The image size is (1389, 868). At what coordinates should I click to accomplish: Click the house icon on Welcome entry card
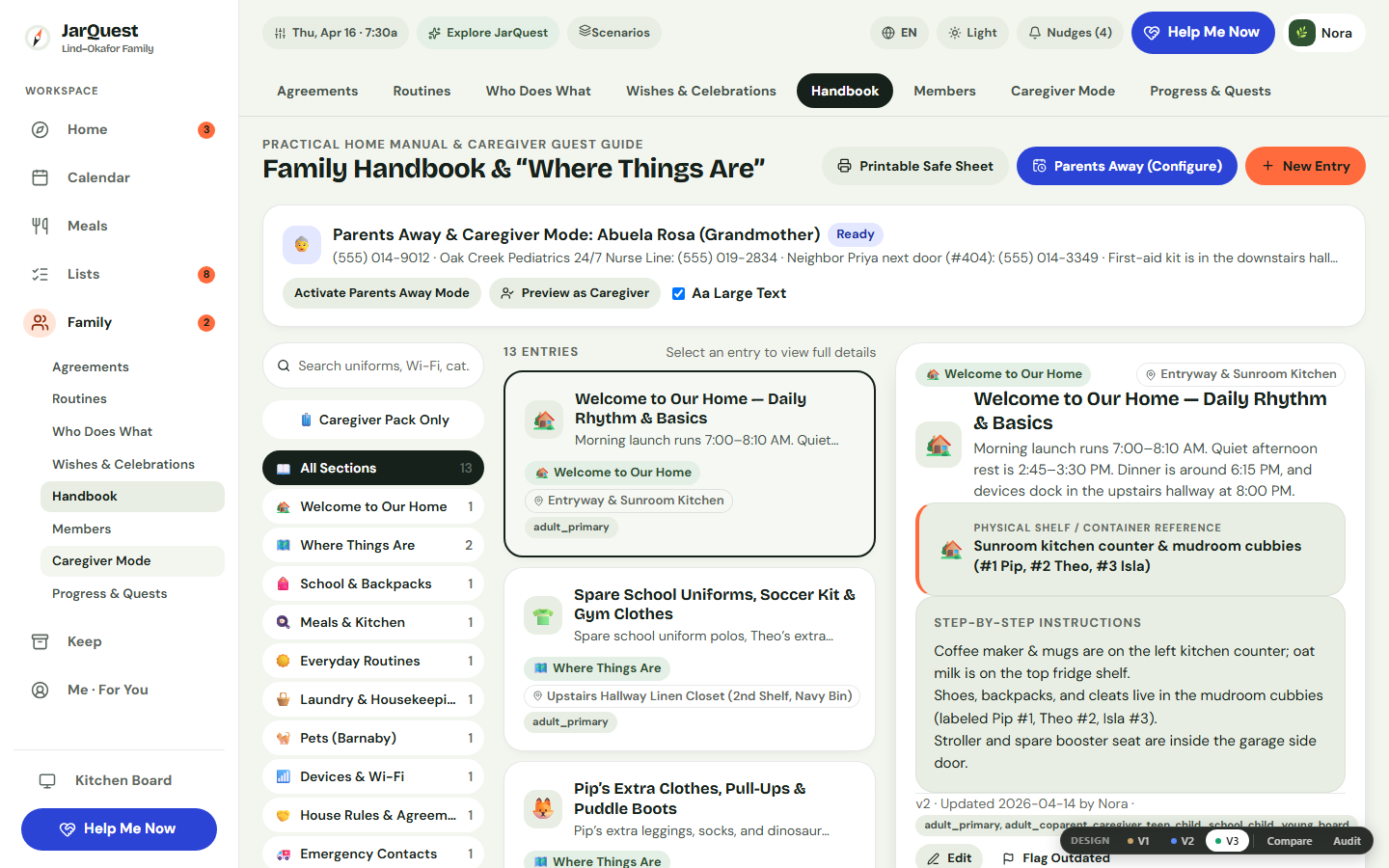544,420
